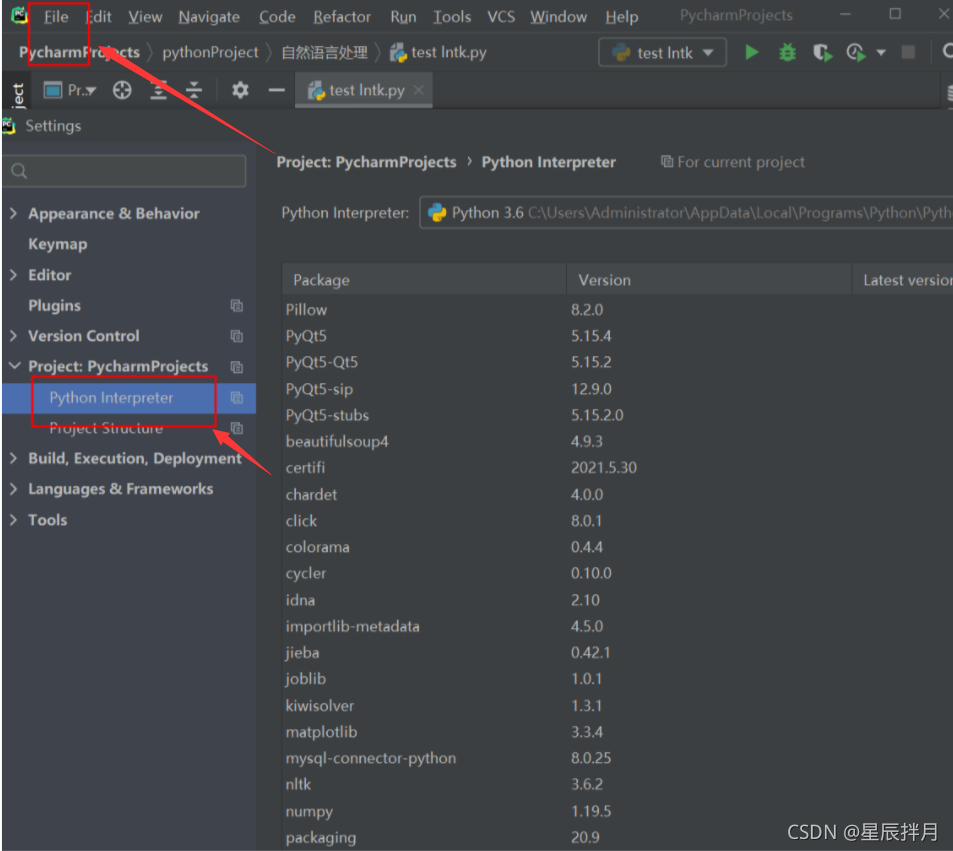Viewport: 953px width, 851px height.
Task: Select beautifulsoup4 package row
Action: click(617, 441)
